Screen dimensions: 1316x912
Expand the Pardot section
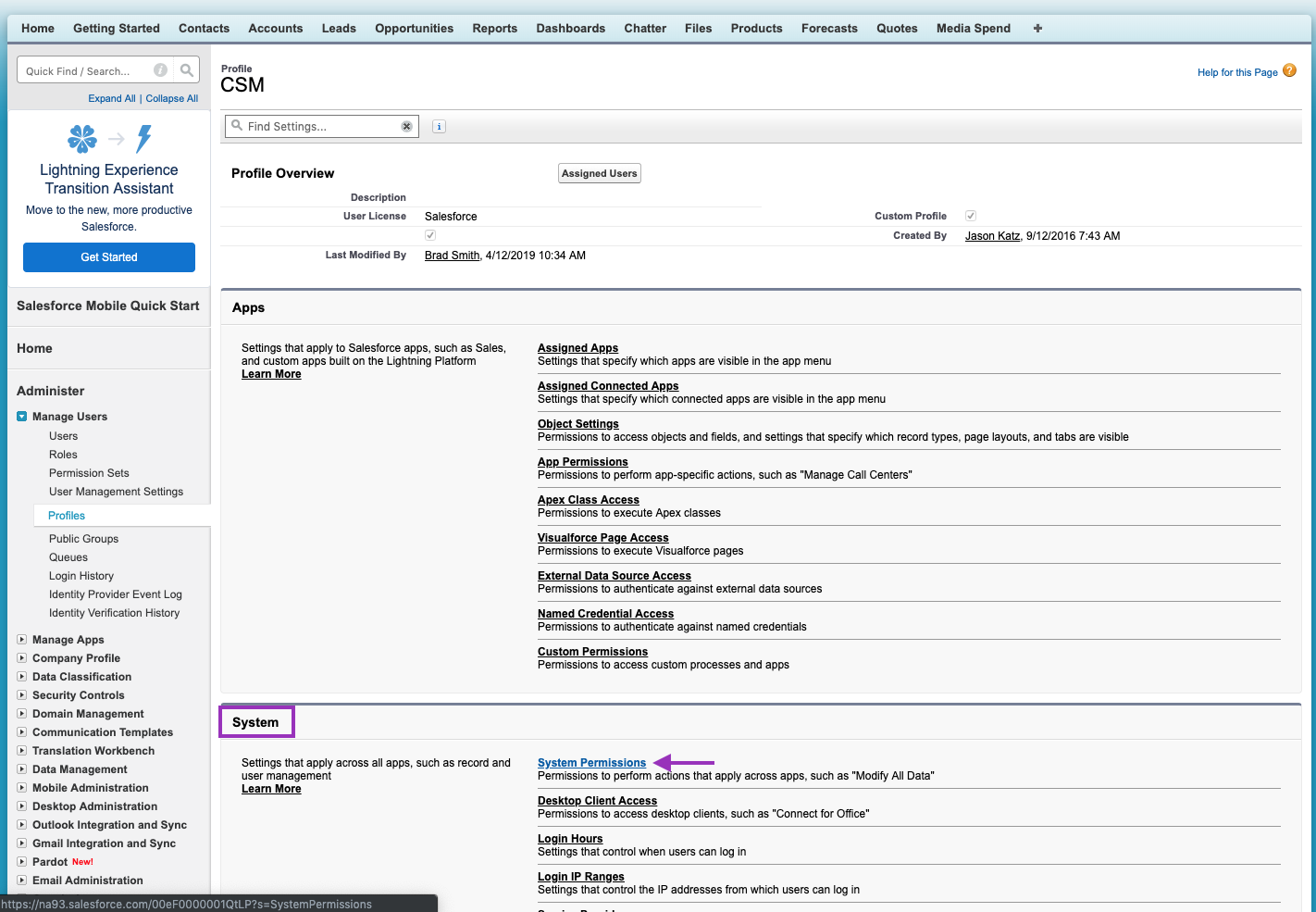point(22,862)
